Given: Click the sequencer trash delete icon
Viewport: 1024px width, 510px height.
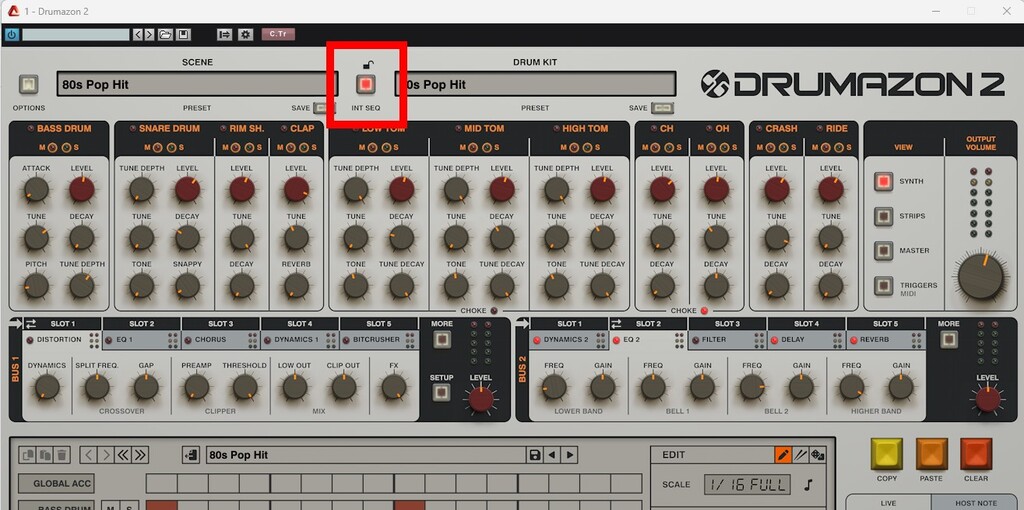Looking at the screenshot, I should [61, 455].
